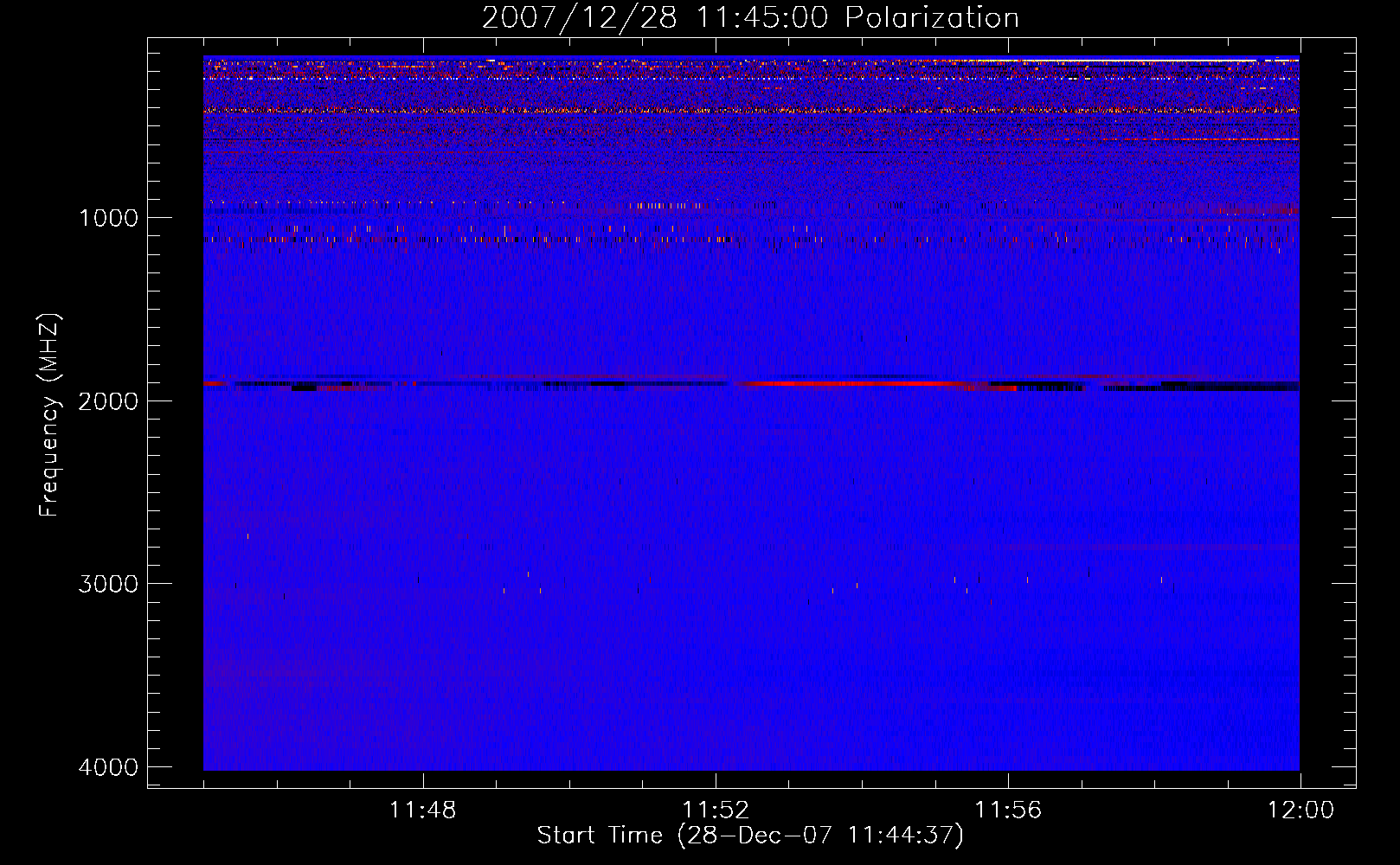Click the 2000 frequency tick label

108,401
